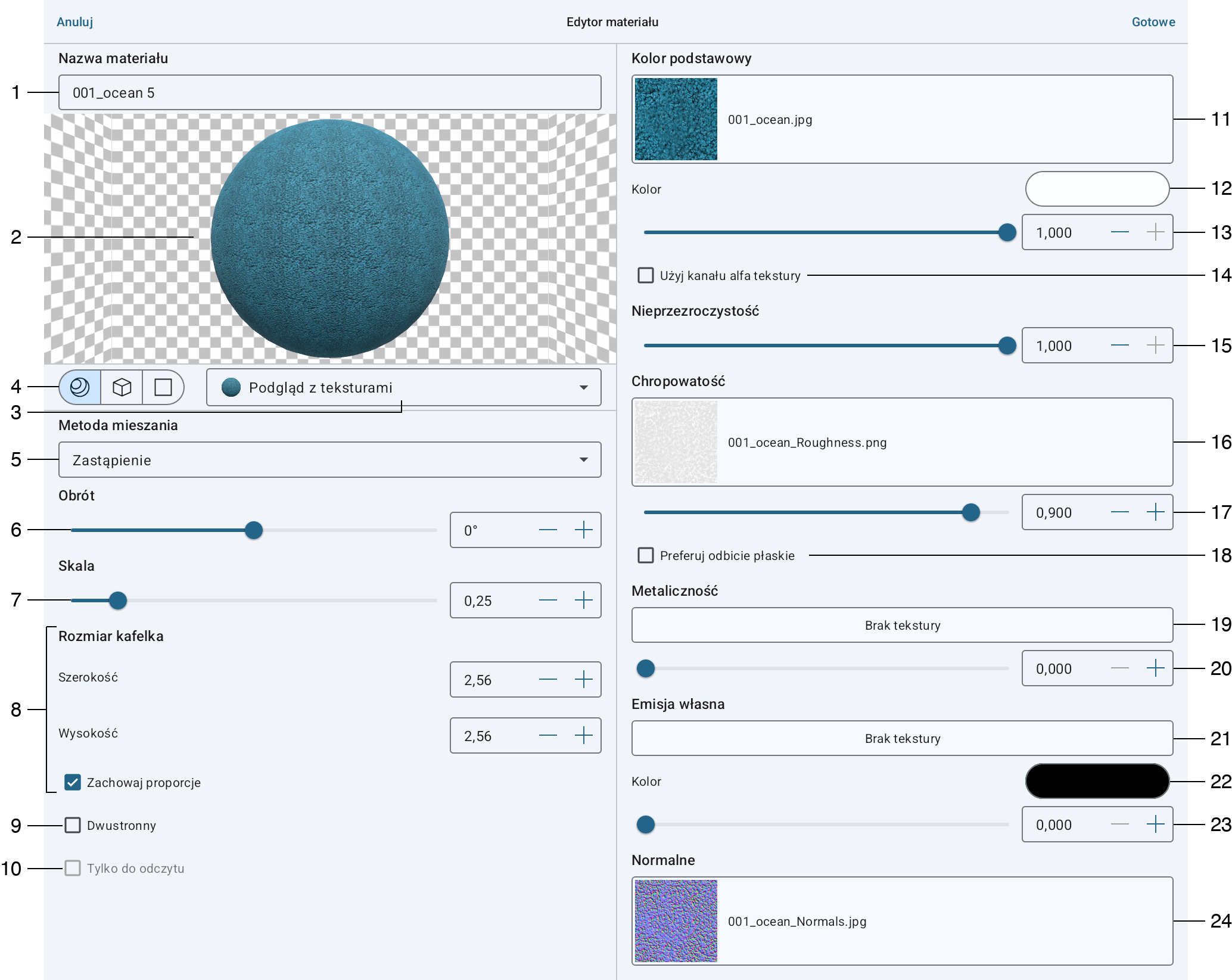
Task: Select the cube preview shape icon
Action: pyautogui.click(x=122, y=387)
